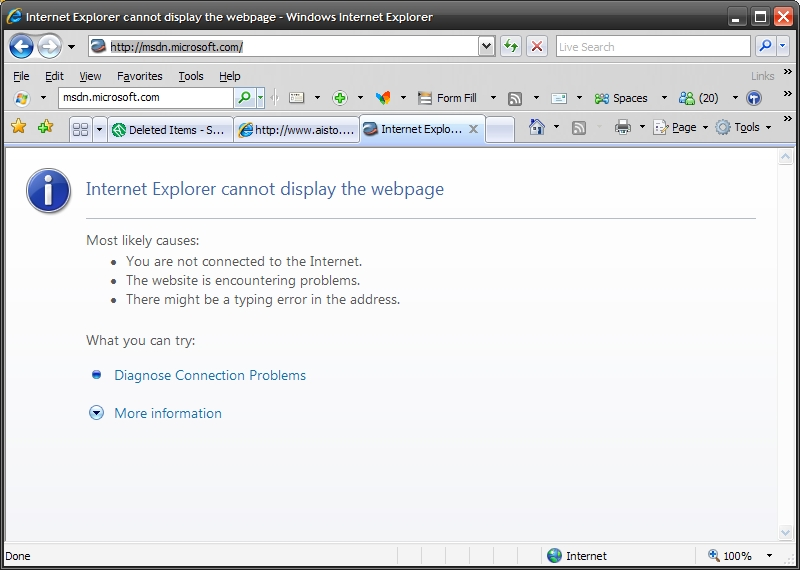
Task: Click the pop-up blocker toolbar icon
Action: click(296, 98)
